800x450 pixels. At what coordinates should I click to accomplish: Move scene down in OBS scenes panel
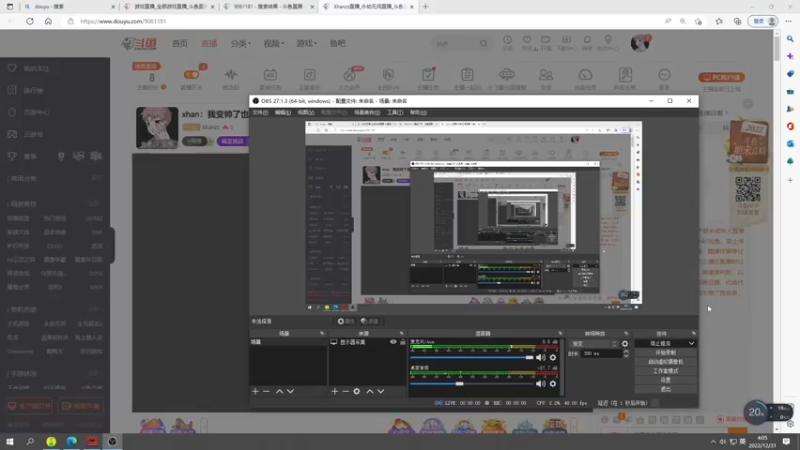click(x=290, y=391)
